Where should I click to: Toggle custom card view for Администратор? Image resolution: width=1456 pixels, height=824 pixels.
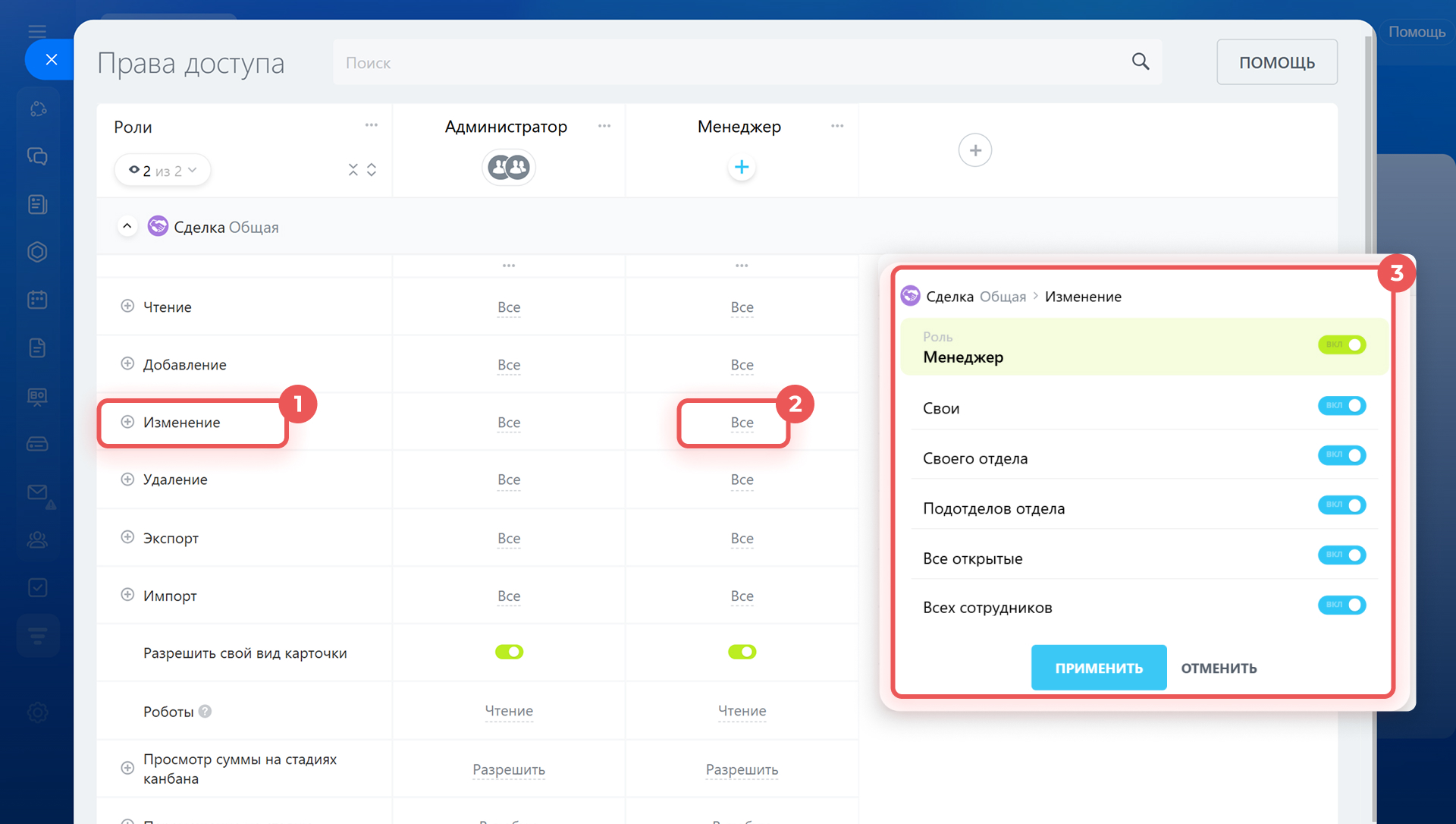tap(509, 652)
